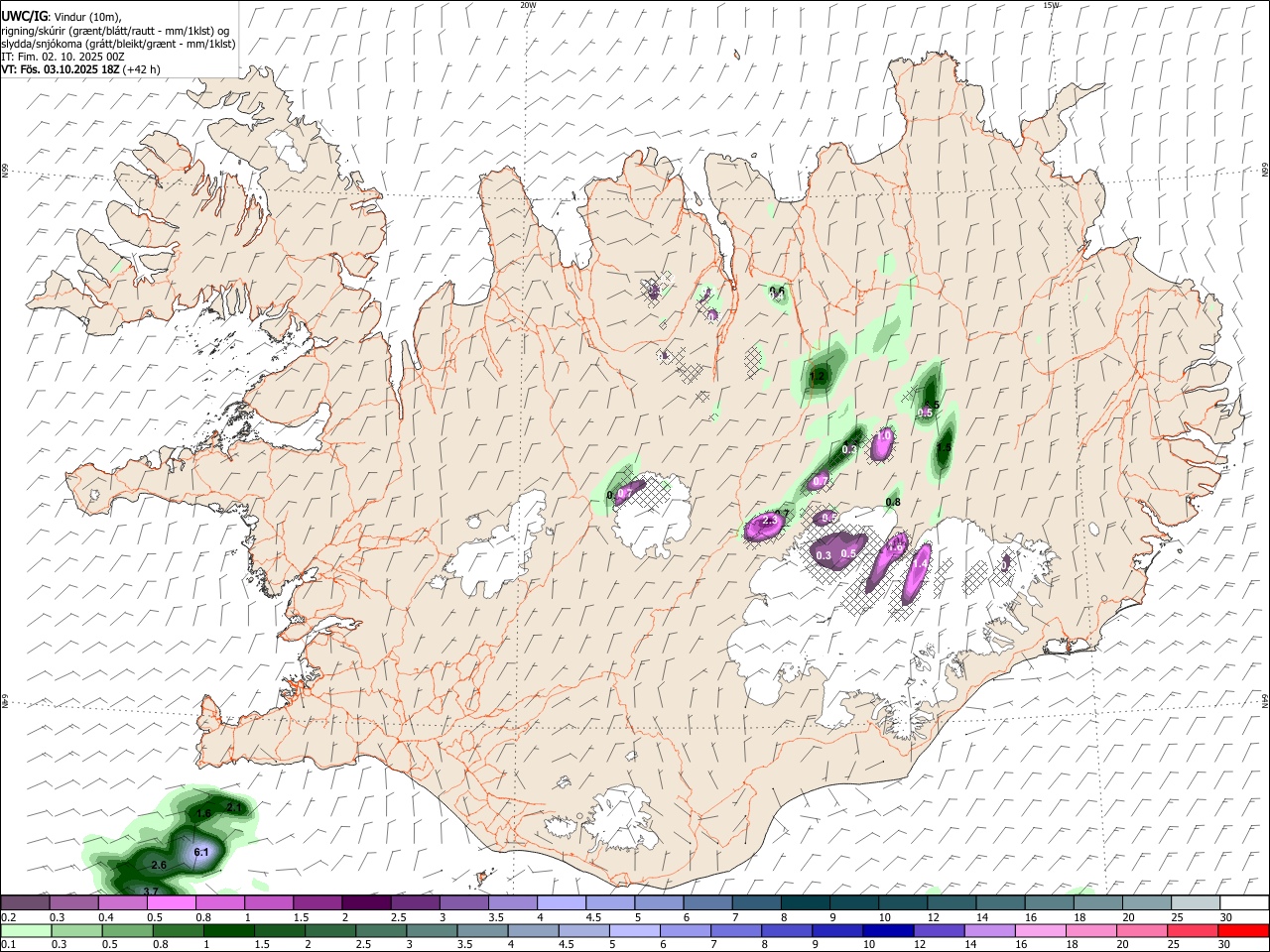
Task: Click the '2.1' precipitation value offshore
Action: (234, 808)
